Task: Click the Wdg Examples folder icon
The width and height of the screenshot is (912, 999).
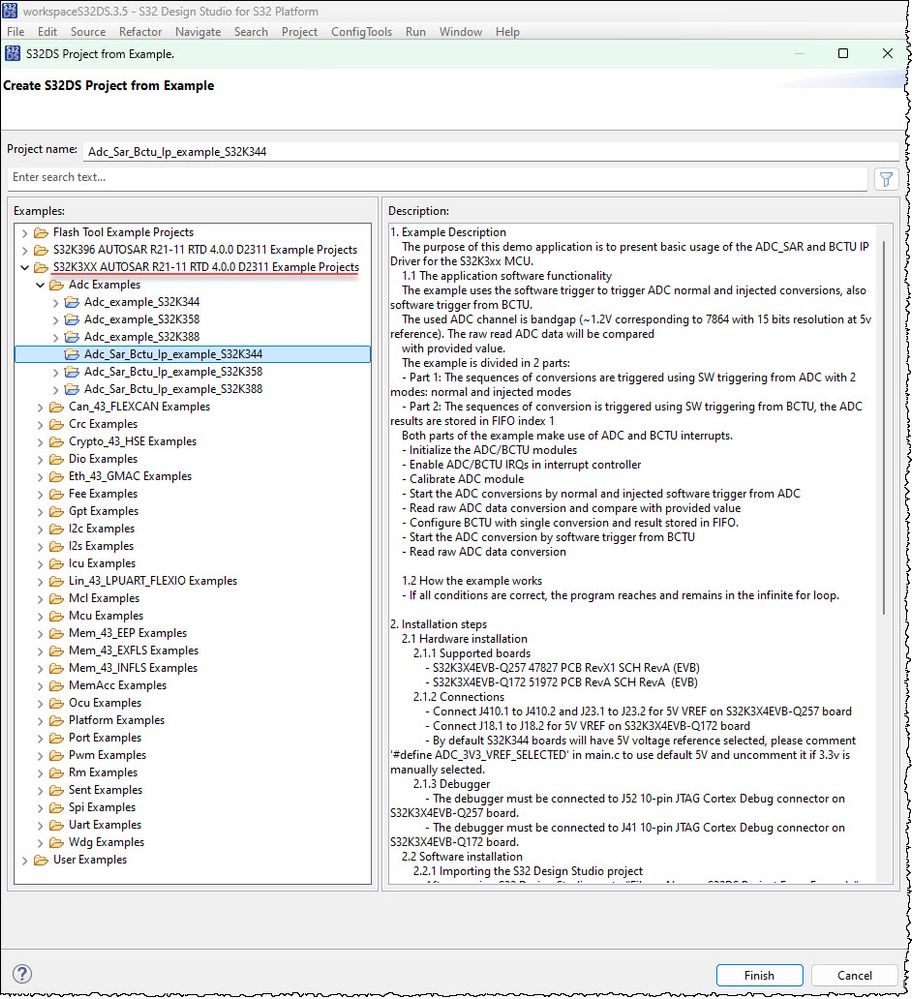Action: click(x=57, y=842)
